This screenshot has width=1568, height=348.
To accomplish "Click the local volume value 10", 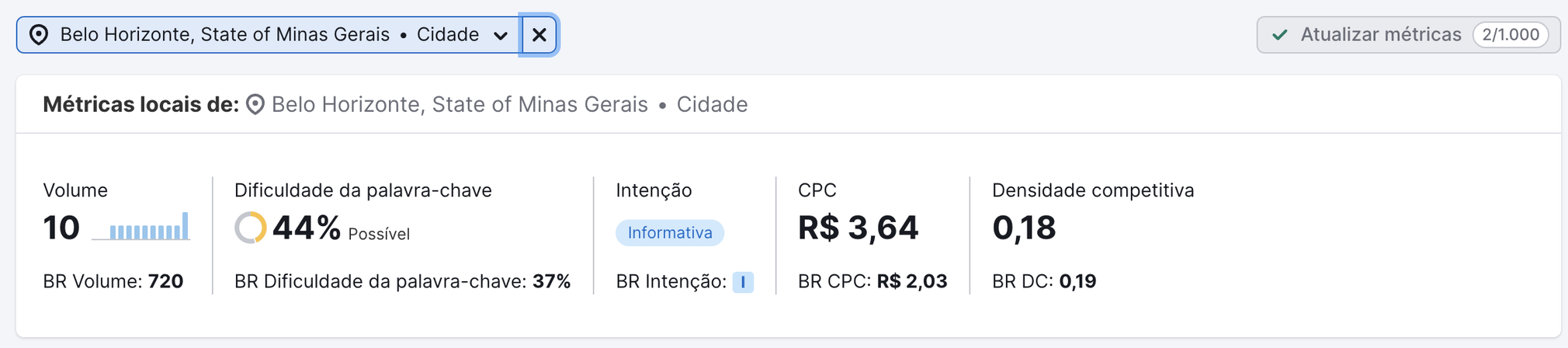I will 61,228.
